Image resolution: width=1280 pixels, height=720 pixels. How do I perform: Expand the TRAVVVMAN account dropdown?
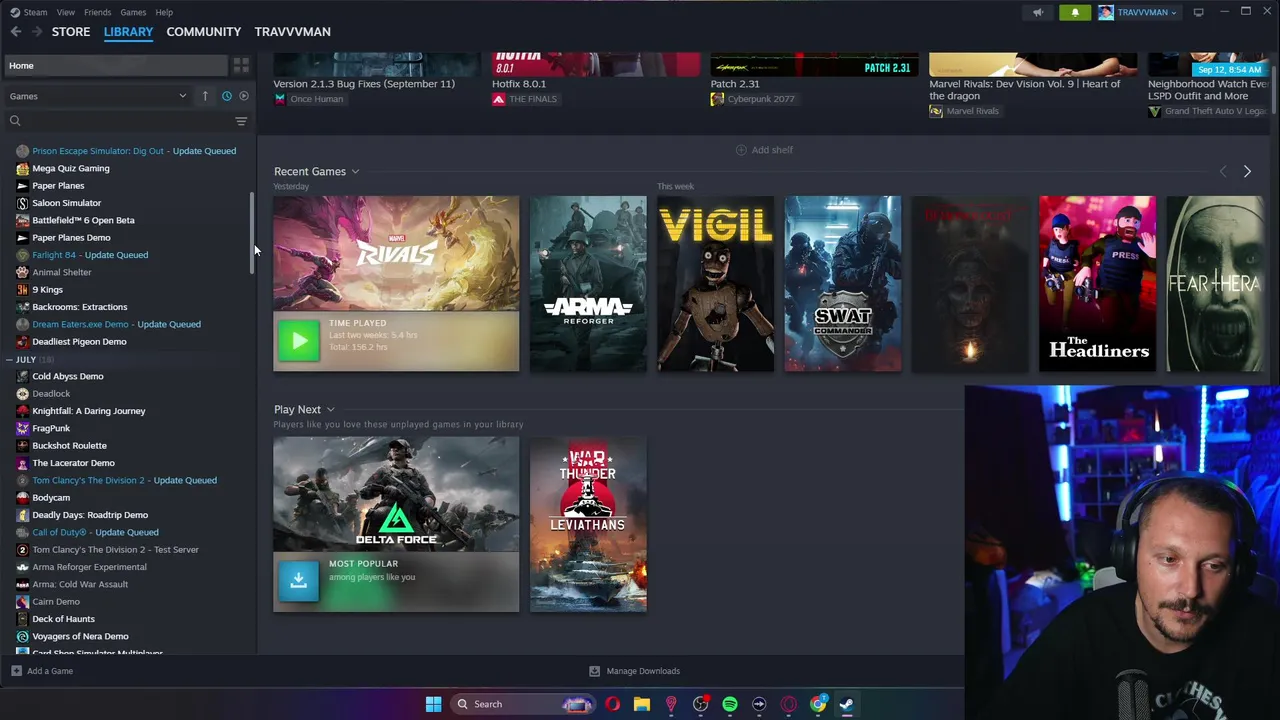(1140, 12)
